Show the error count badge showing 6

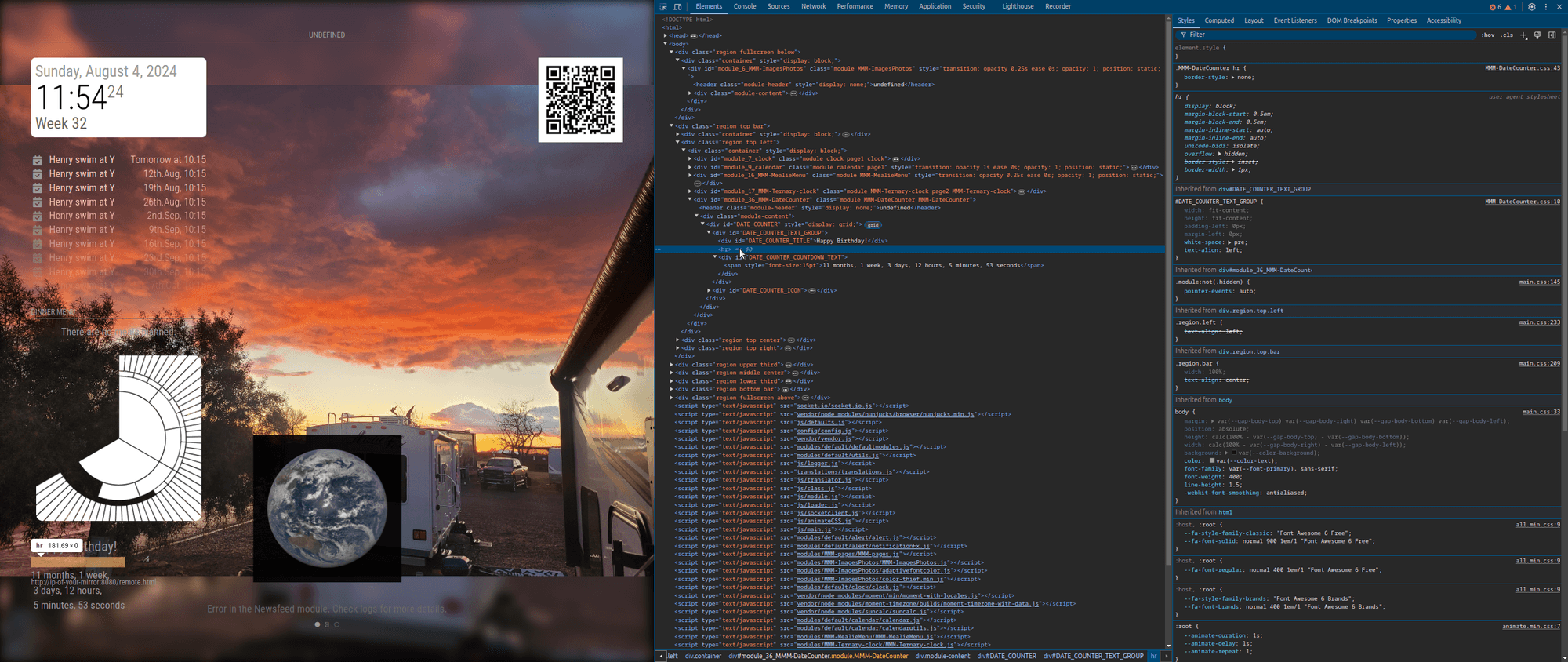pyautogui.click(x=1495, y=6)
